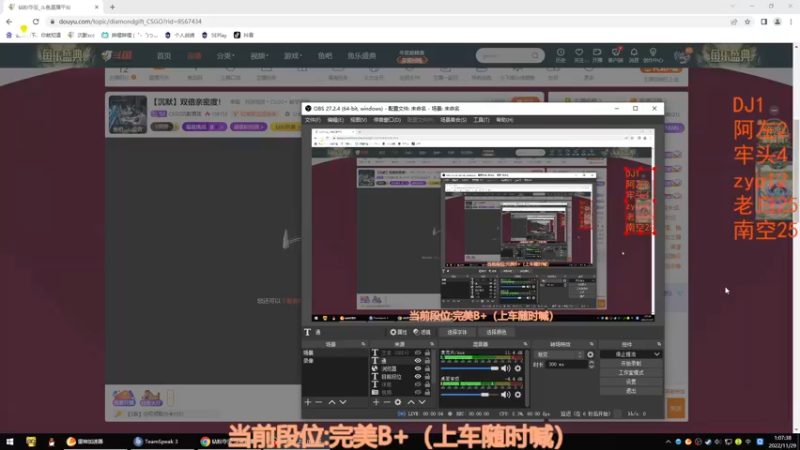Viewport: 800px width, 450px height.
Task: Select the 录像 scene in scenes list
Action: tap(334, 361)
